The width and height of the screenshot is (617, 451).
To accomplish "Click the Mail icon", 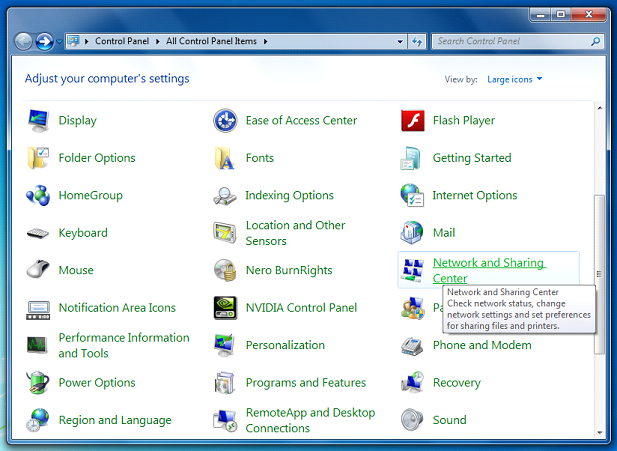I will pos(412,233).
